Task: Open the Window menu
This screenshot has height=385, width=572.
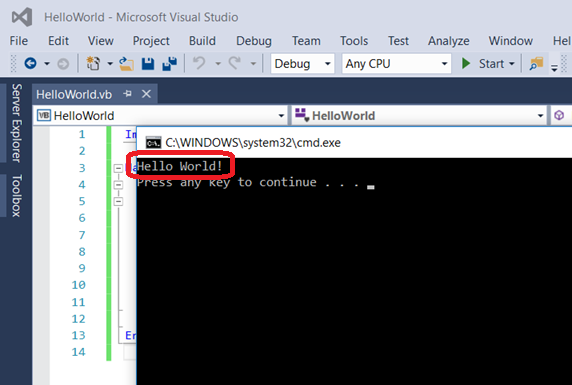Action: point(511,41)
